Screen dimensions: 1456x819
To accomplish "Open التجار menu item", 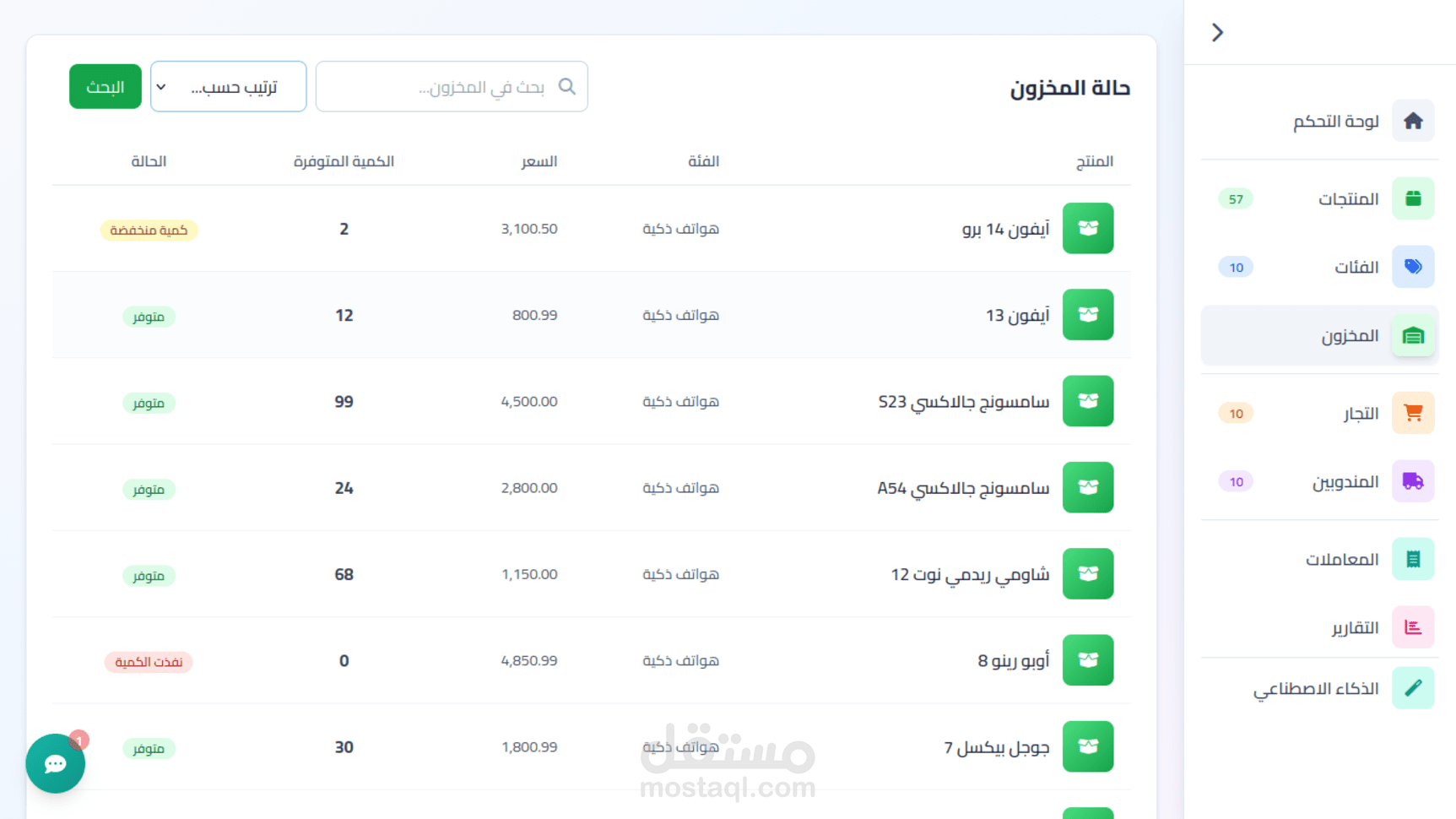I will click(1320, 413).
